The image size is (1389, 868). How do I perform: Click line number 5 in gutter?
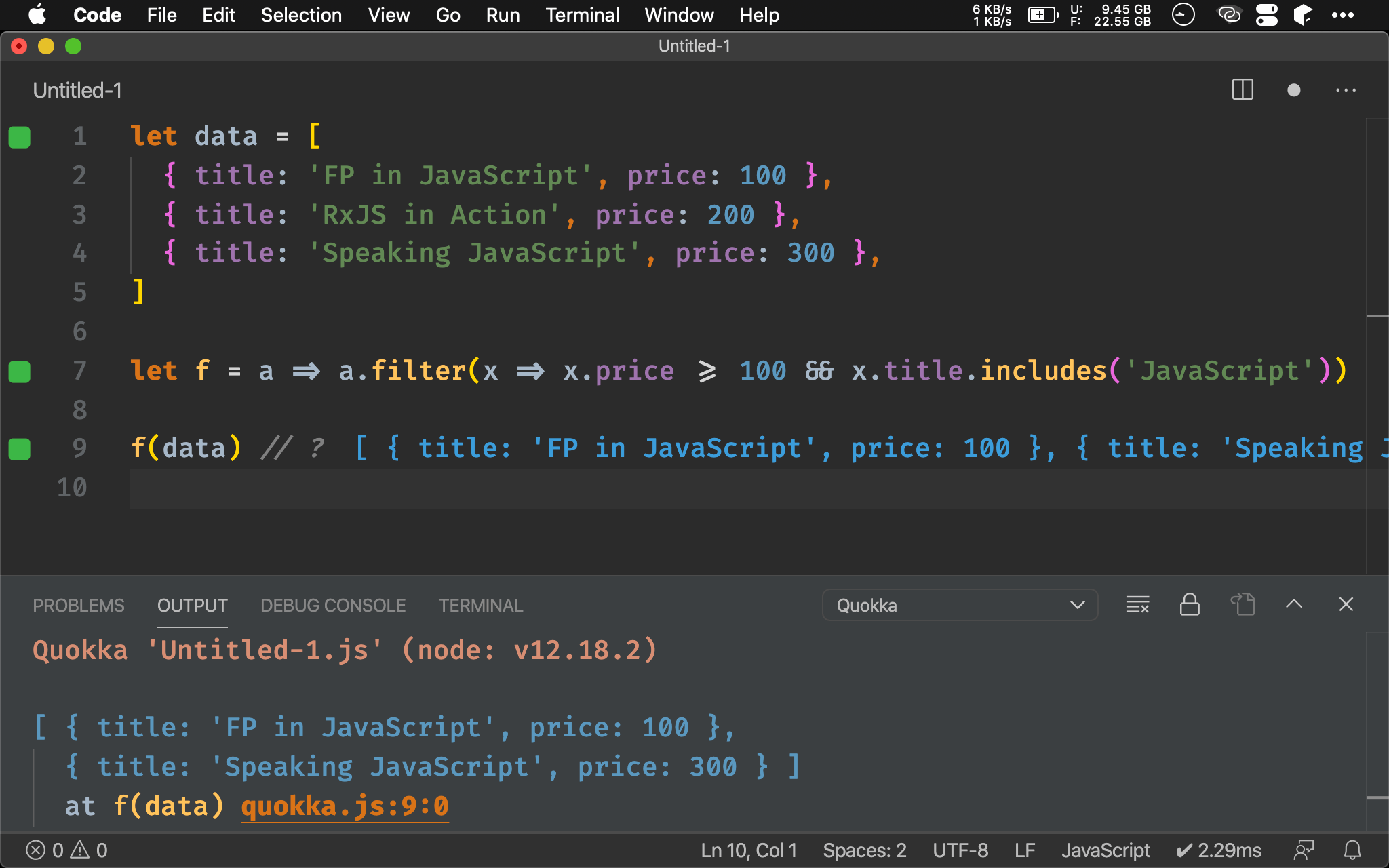pyautogui.click(x=79, y=292)
